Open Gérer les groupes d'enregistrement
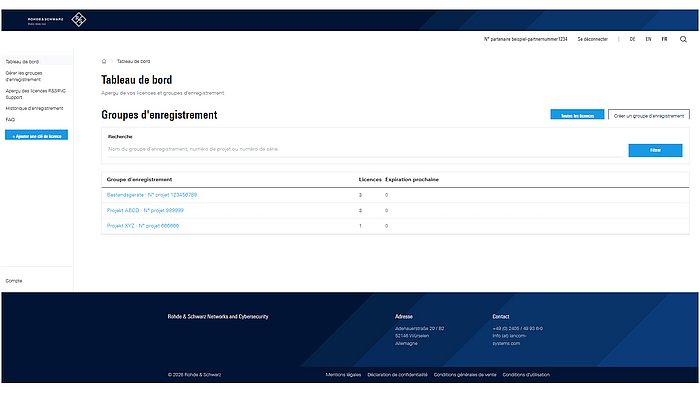 [24, 76]
